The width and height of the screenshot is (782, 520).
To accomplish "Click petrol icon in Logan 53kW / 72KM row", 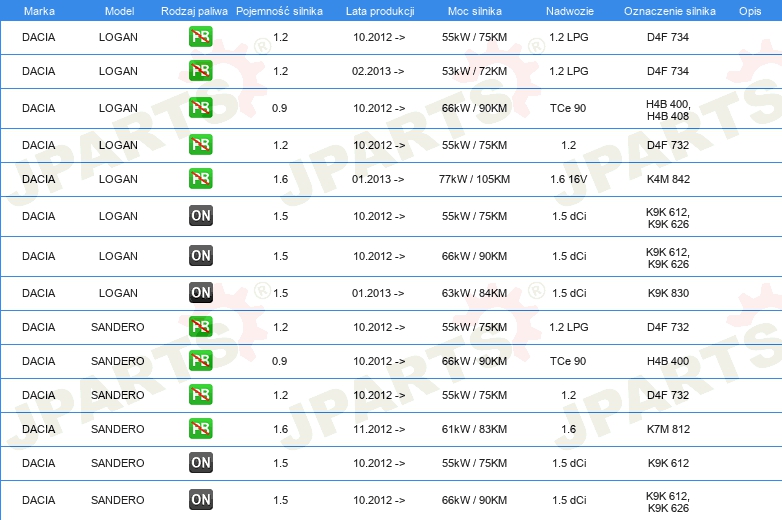I will 200,71.
